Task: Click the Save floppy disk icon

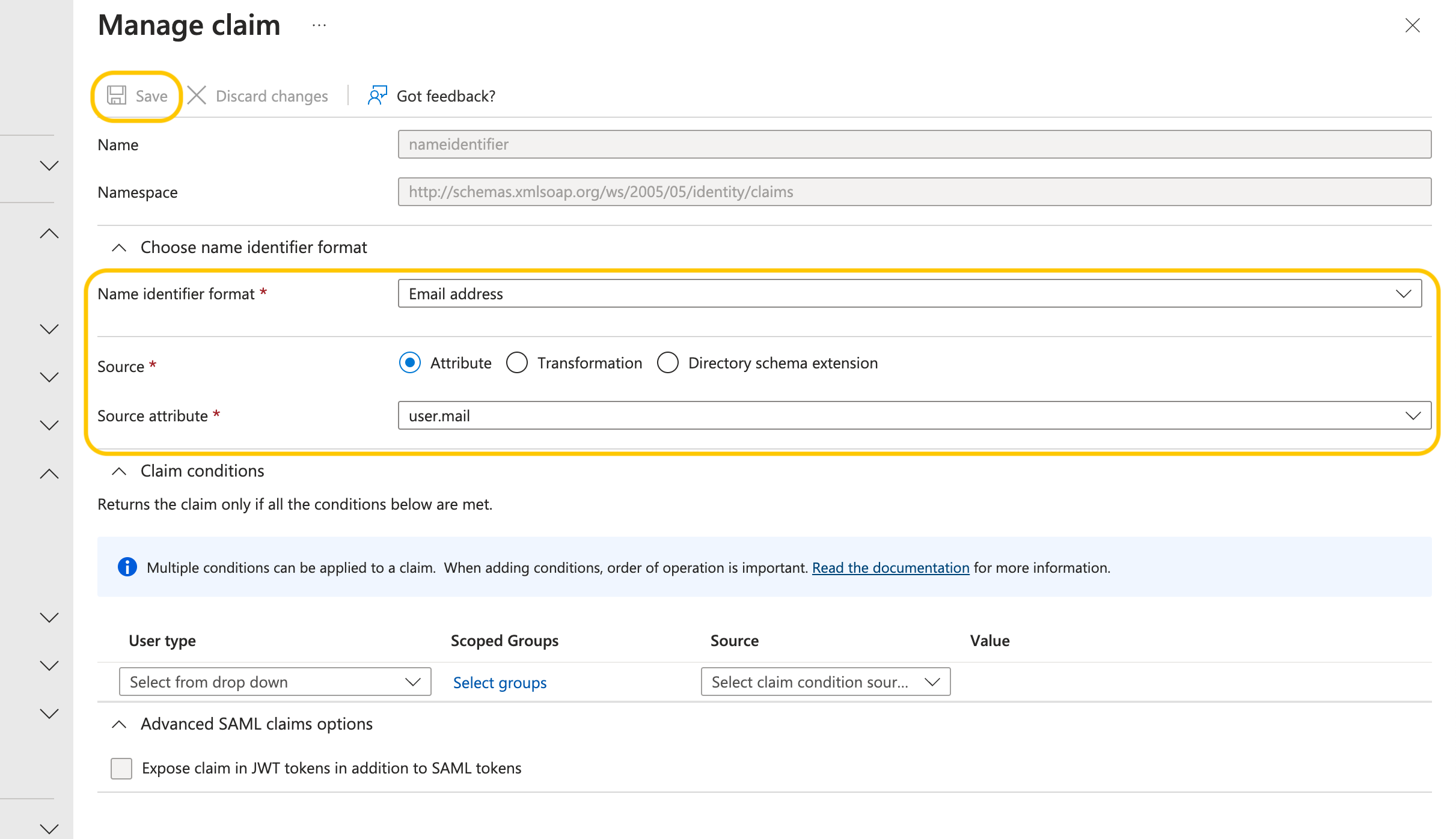Action: [x=117, y=96]
